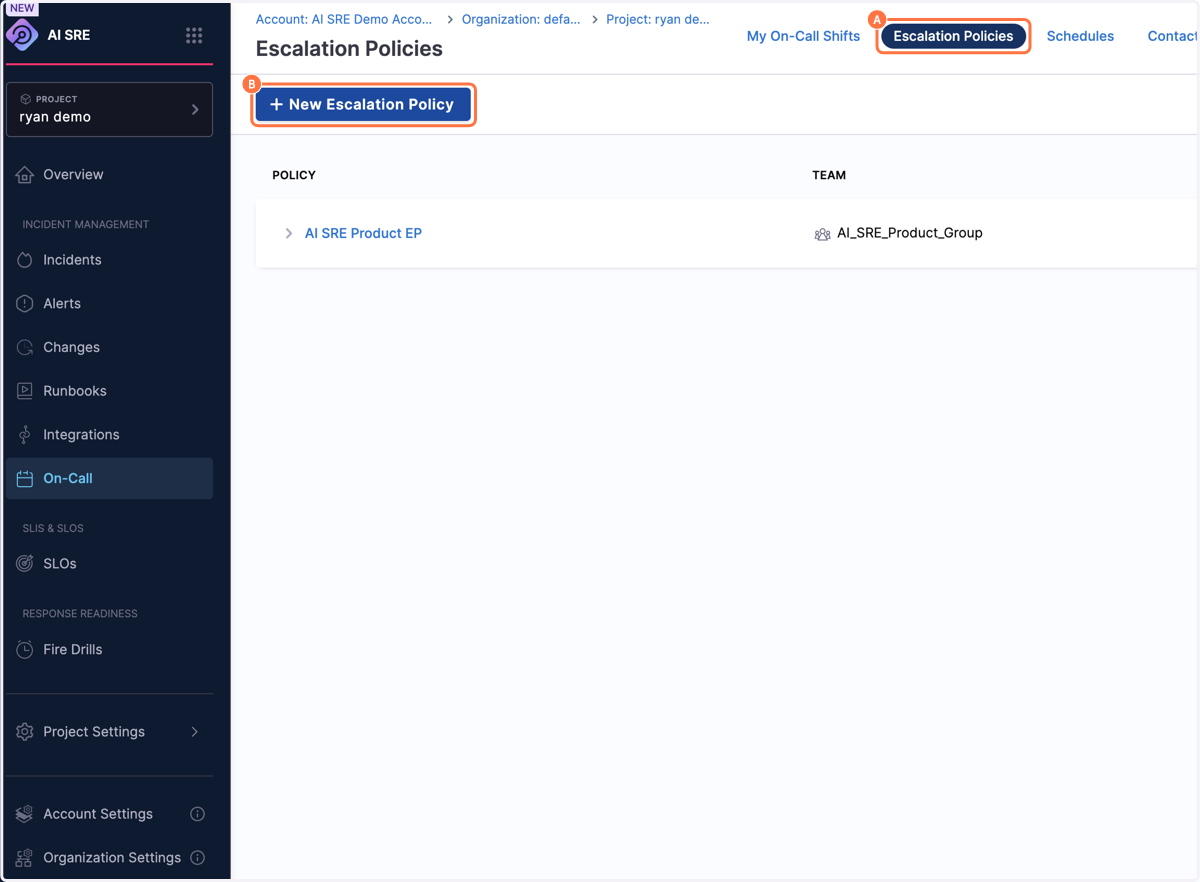
Task: Click the info icon beside Account Settings
Action: [198, 814]
